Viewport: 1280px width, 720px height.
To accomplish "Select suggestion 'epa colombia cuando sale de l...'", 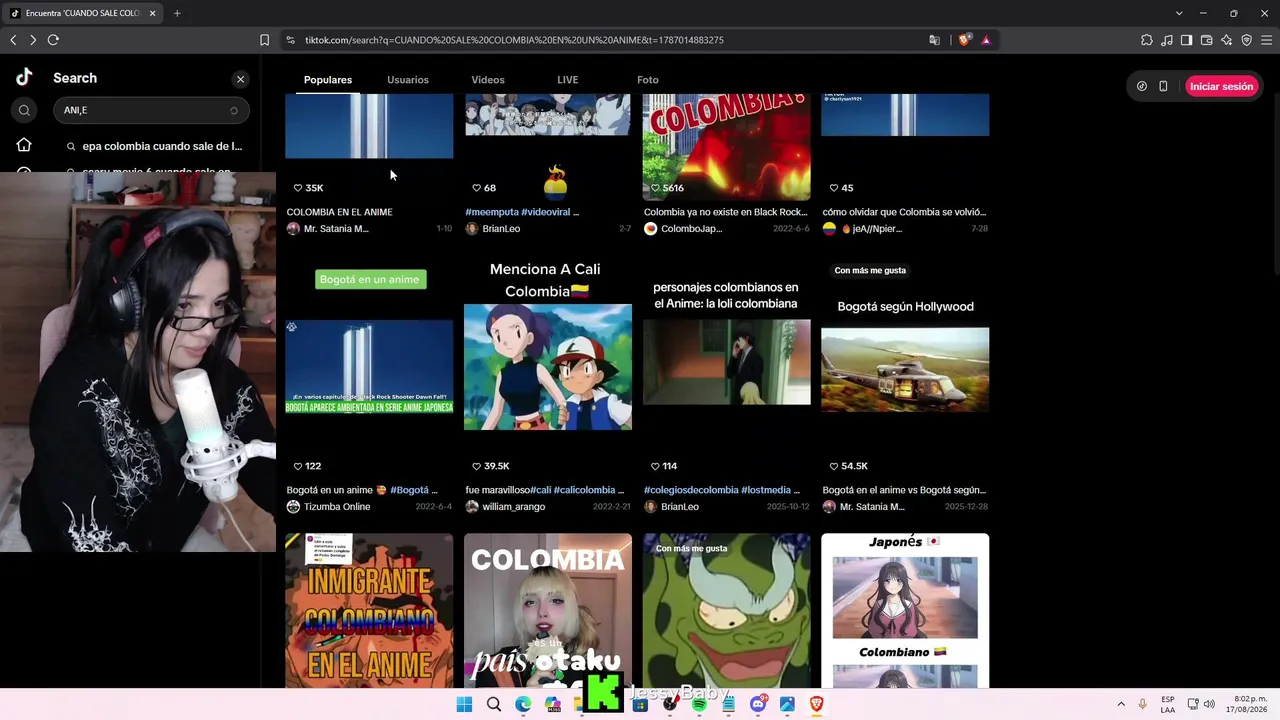I will tap(154, 146).
